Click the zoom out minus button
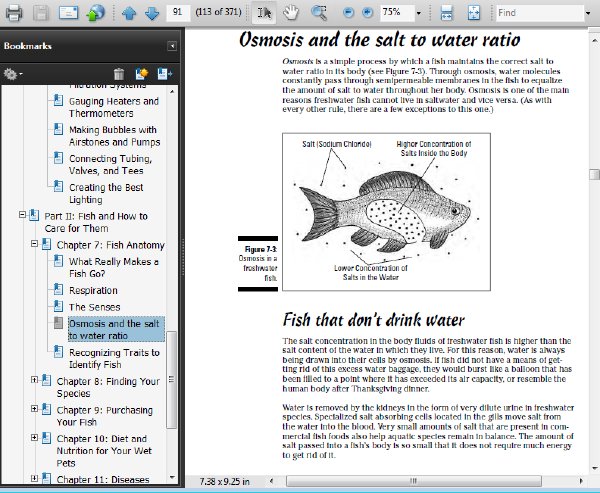Screen dimensions: 600x493 point(348,13)
